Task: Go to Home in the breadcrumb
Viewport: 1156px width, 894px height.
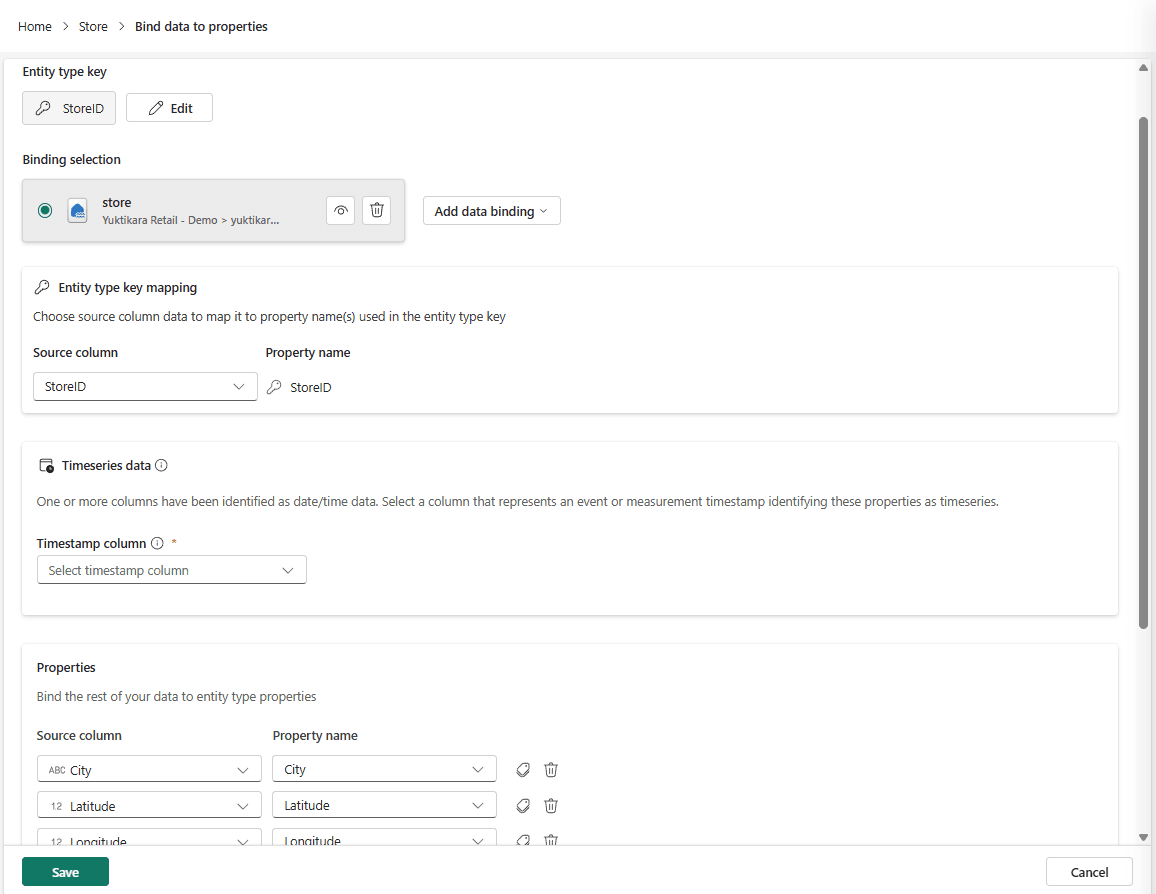Action: point(35,27)
